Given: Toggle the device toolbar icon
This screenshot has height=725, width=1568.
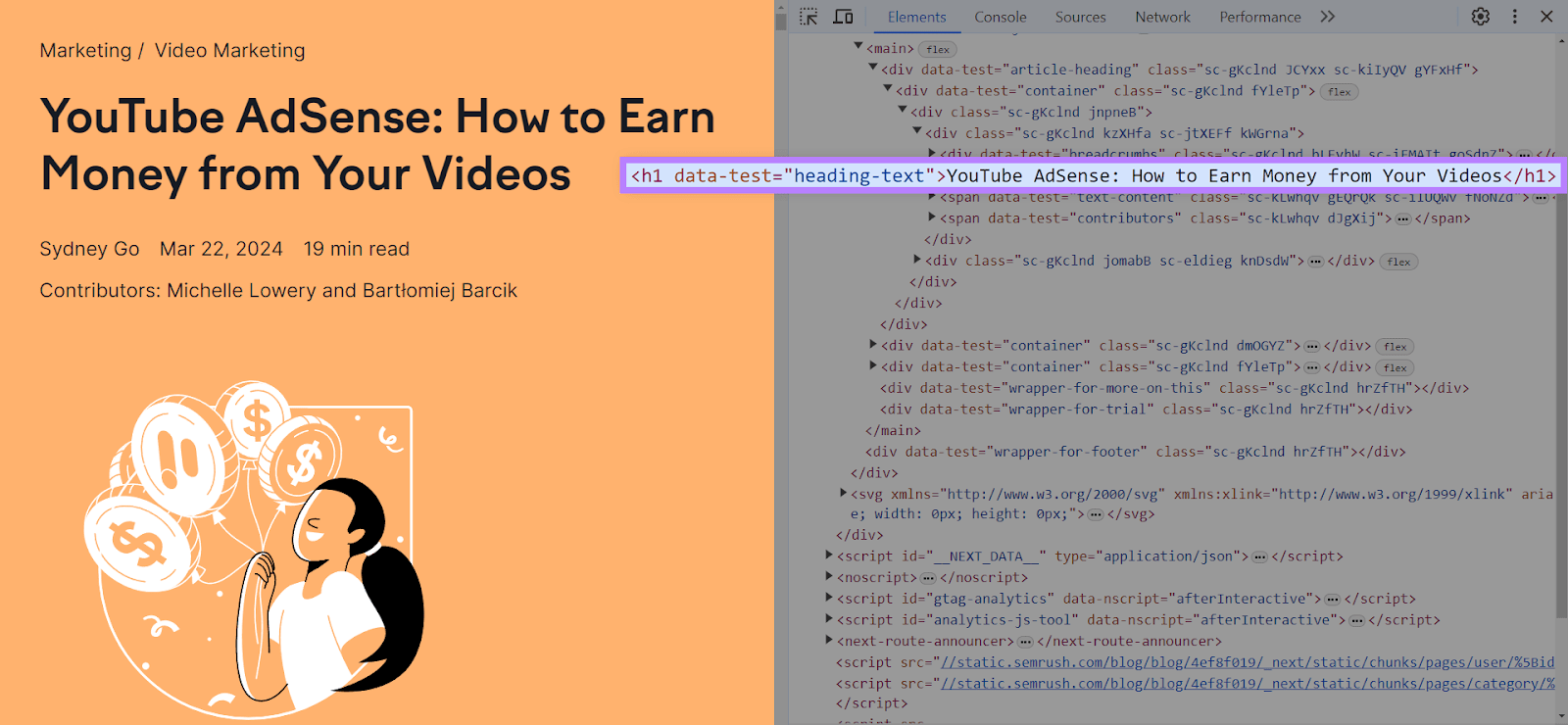Looking at the screenshot, I should [x=843, y=17].
